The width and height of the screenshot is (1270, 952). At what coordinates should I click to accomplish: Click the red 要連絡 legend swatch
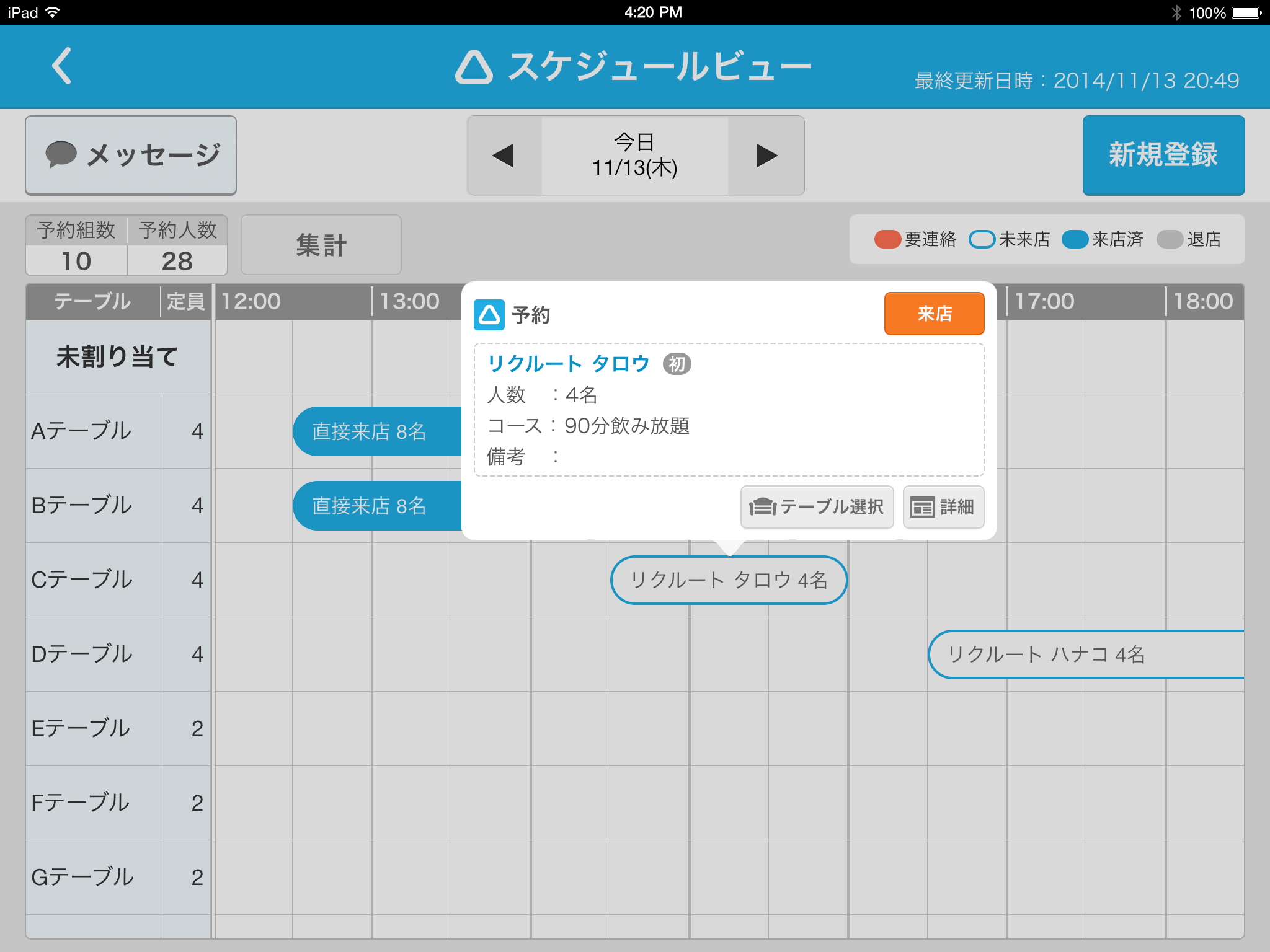click(x=887, y=239)
